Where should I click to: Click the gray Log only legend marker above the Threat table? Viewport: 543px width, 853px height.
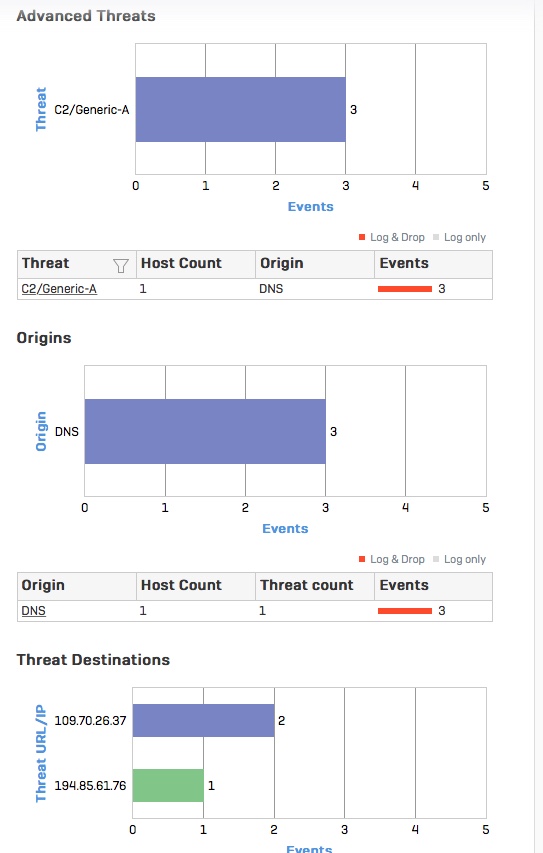[x=436, y=237]
